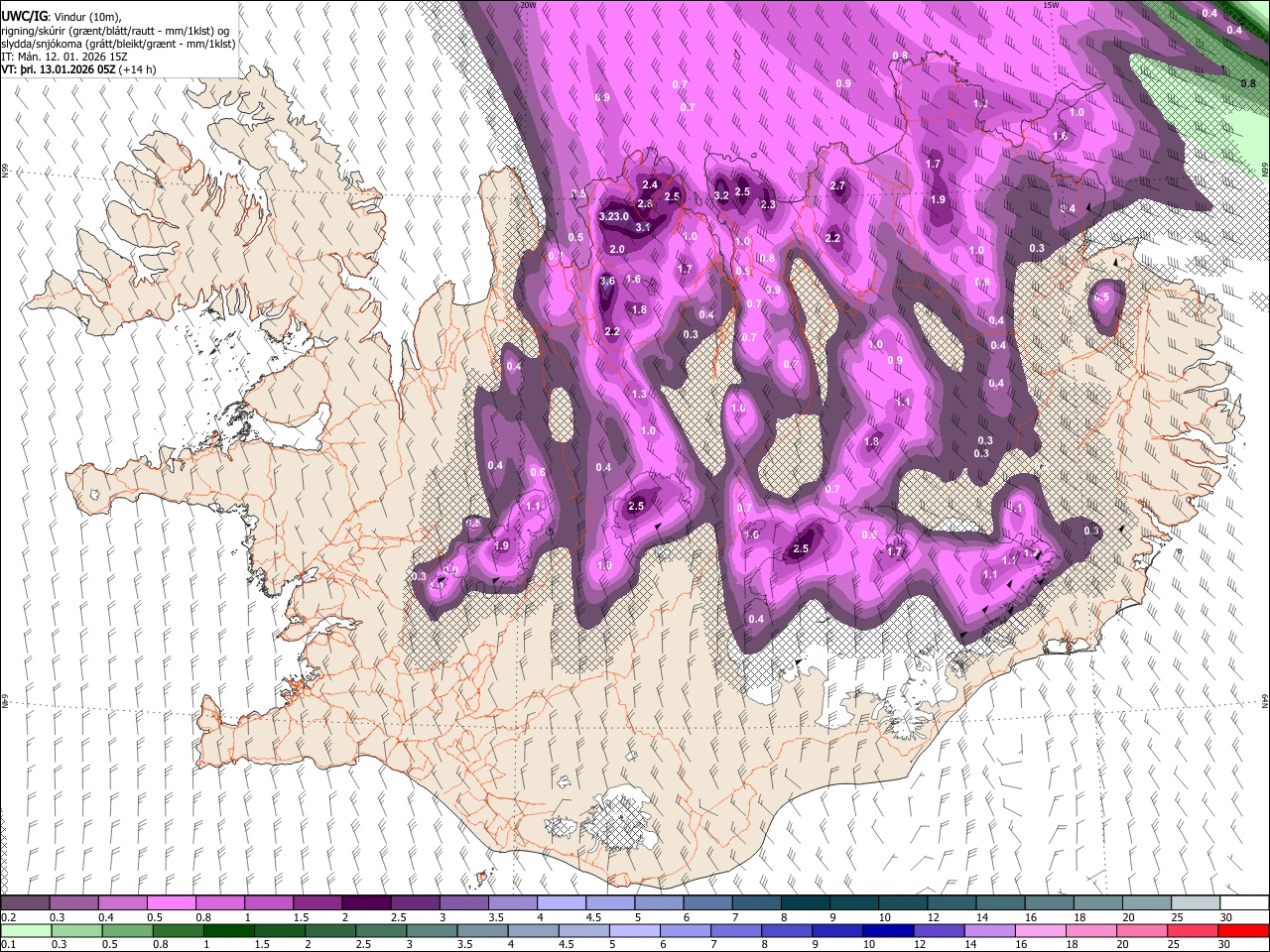1270x952 pixels.
Task: Click the '0.6' snowfall value on the map
Action: tap(538, 472)
